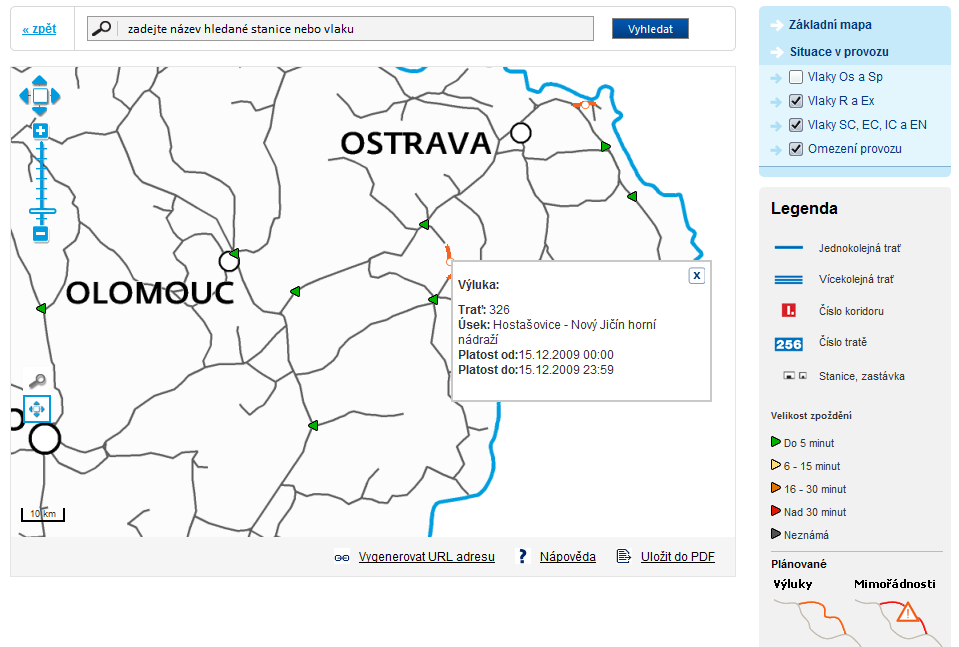
Task: Focus the station or train search field
Action: (x=355, y=29)
